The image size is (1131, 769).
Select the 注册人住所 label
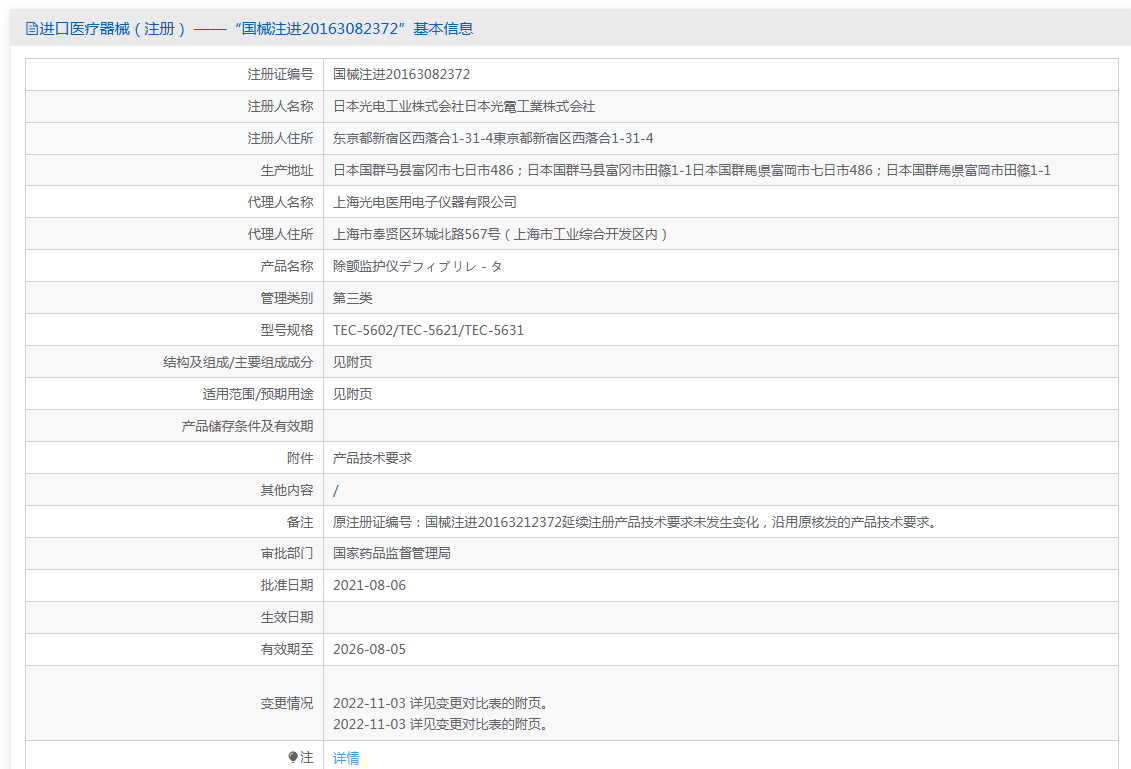point(281,139)
